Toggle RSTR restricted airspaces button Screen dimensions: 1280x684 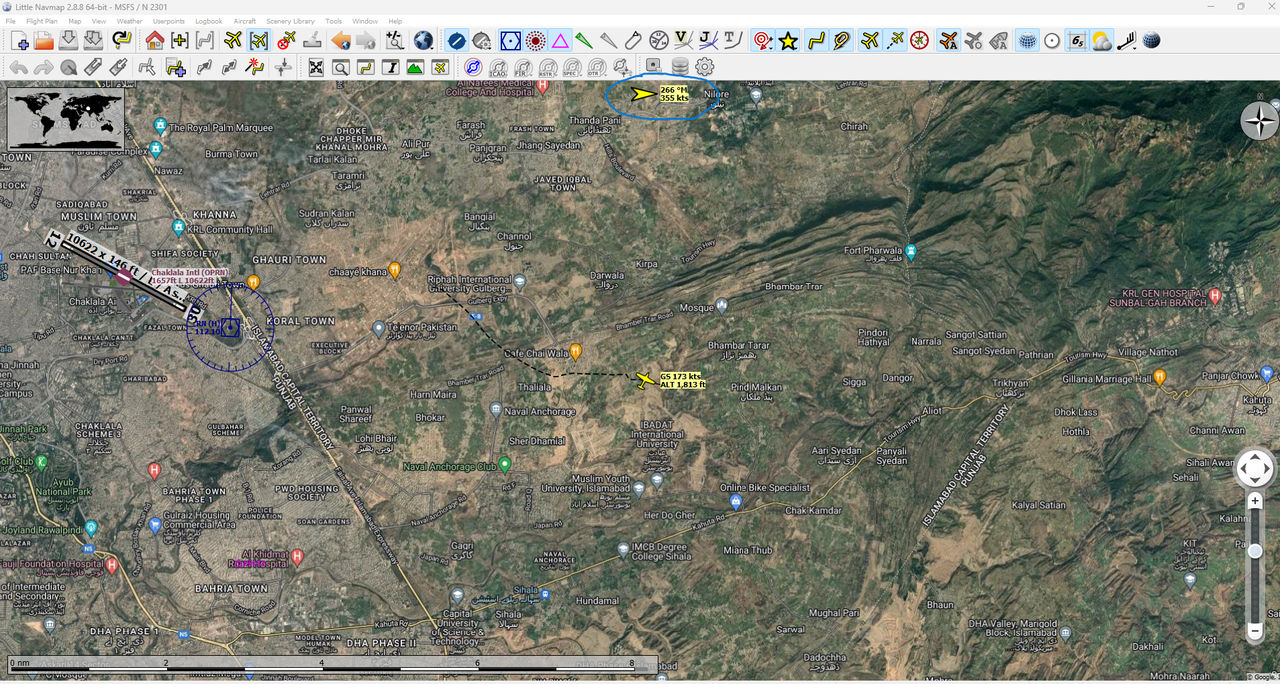point(547,67)
